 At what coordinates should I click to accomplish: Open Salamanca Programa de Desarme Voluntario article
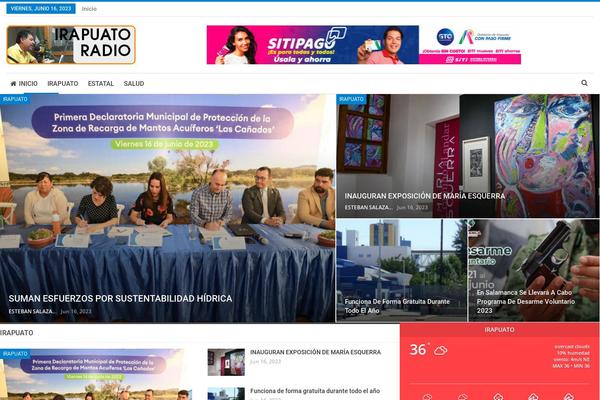point(534,271)
